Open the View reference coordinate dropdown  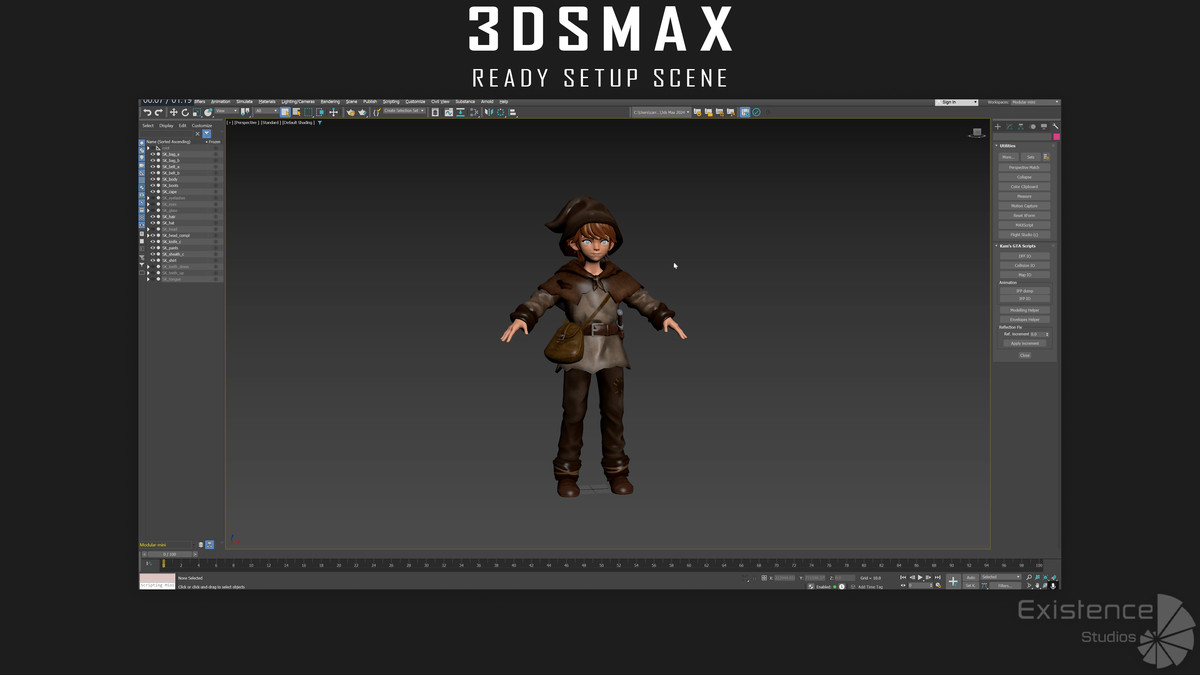226,111
